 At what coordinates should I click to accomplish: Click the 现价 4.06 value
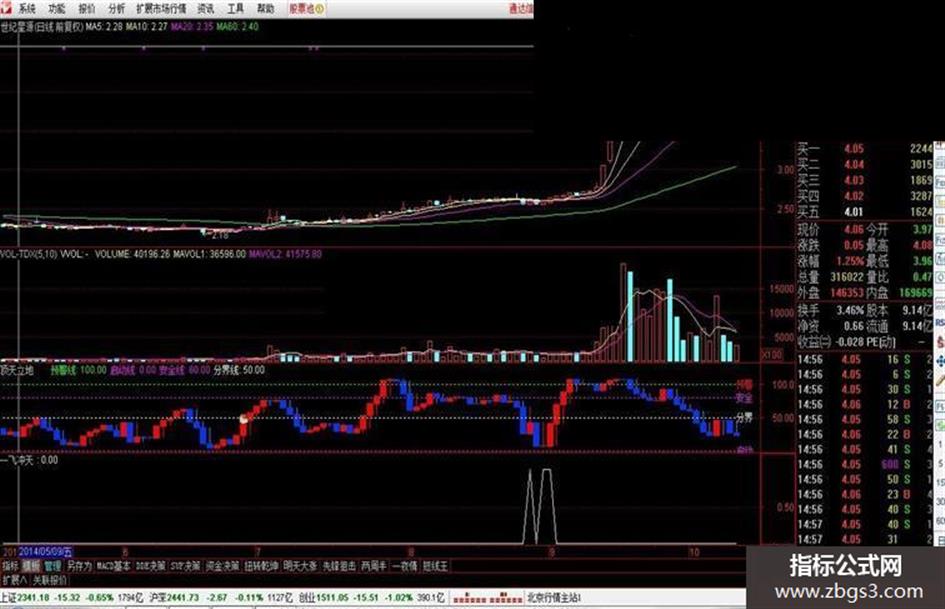click(853, 229)
